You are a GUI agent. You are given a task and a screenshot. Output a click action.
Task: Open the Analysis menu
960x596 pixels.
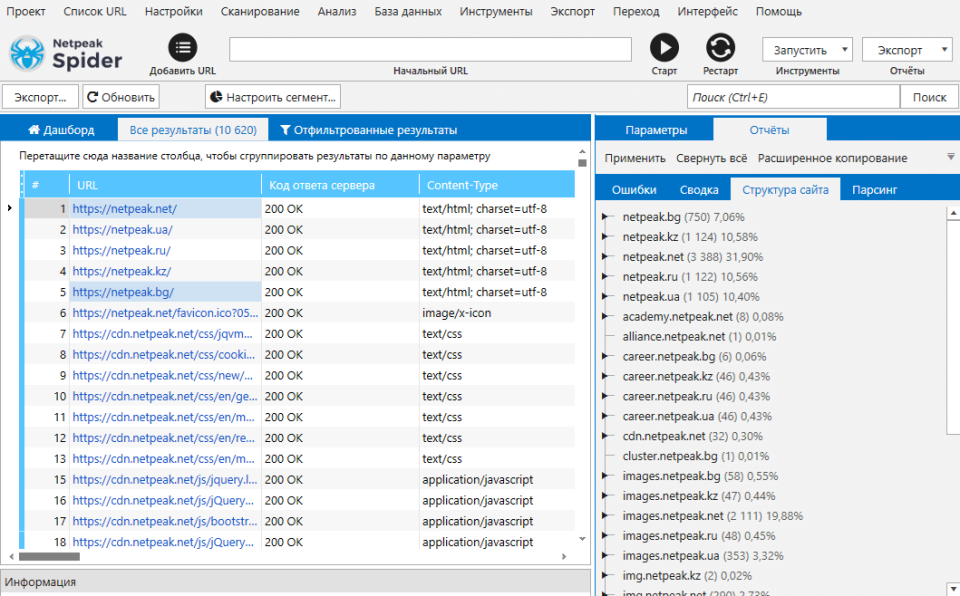[x=336, y=11]
